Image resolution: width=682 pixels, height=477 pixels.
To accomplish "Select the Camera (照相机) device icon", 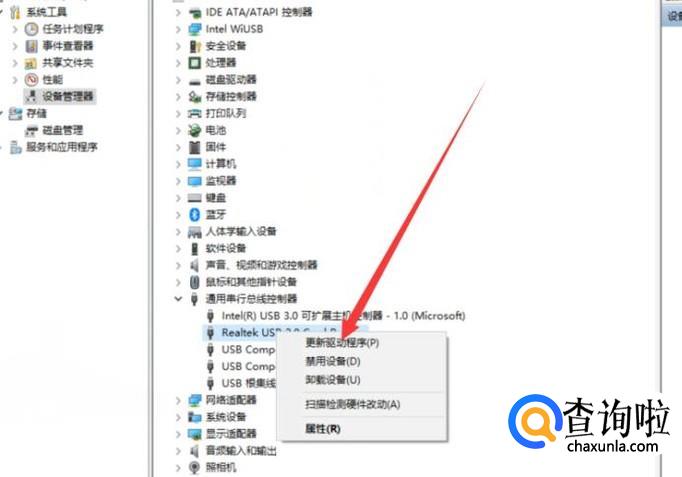I will pyautogui.click(x=194, y=467).
